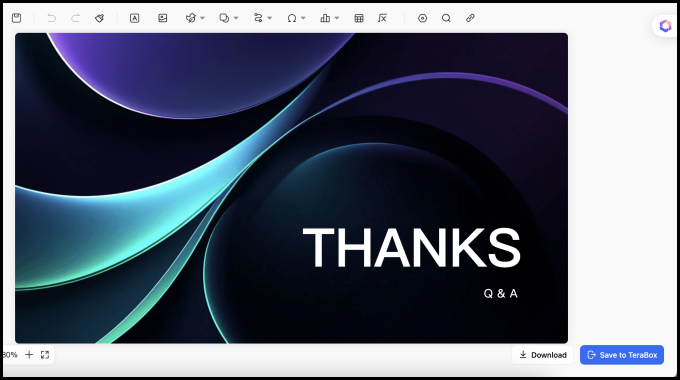680x380 pixels.
Task: Expand the chart insert dropdown
Action: coord(337,18)
